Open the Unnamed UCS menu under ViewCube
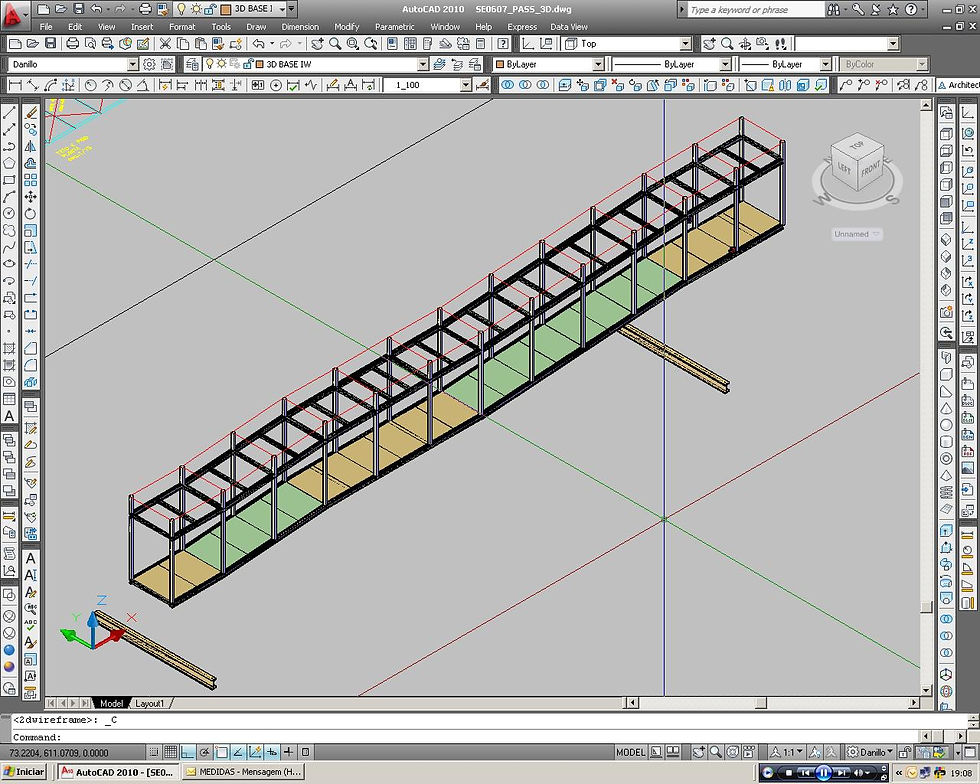 pos(858,234)
